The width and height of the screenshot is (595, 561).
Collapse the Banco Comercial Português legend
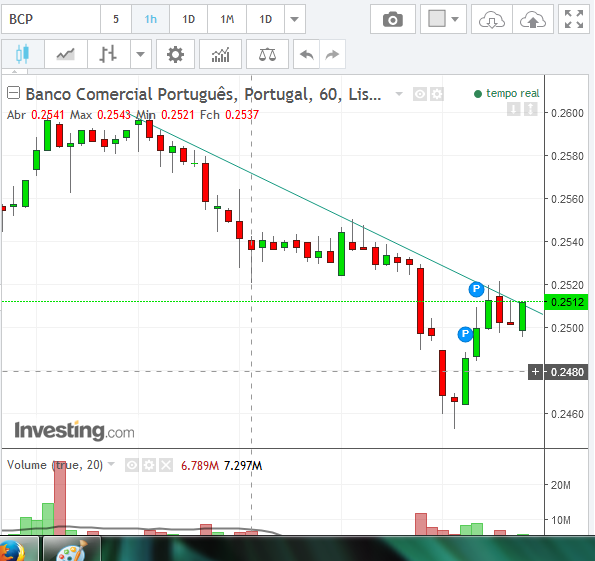click(14, 93)
